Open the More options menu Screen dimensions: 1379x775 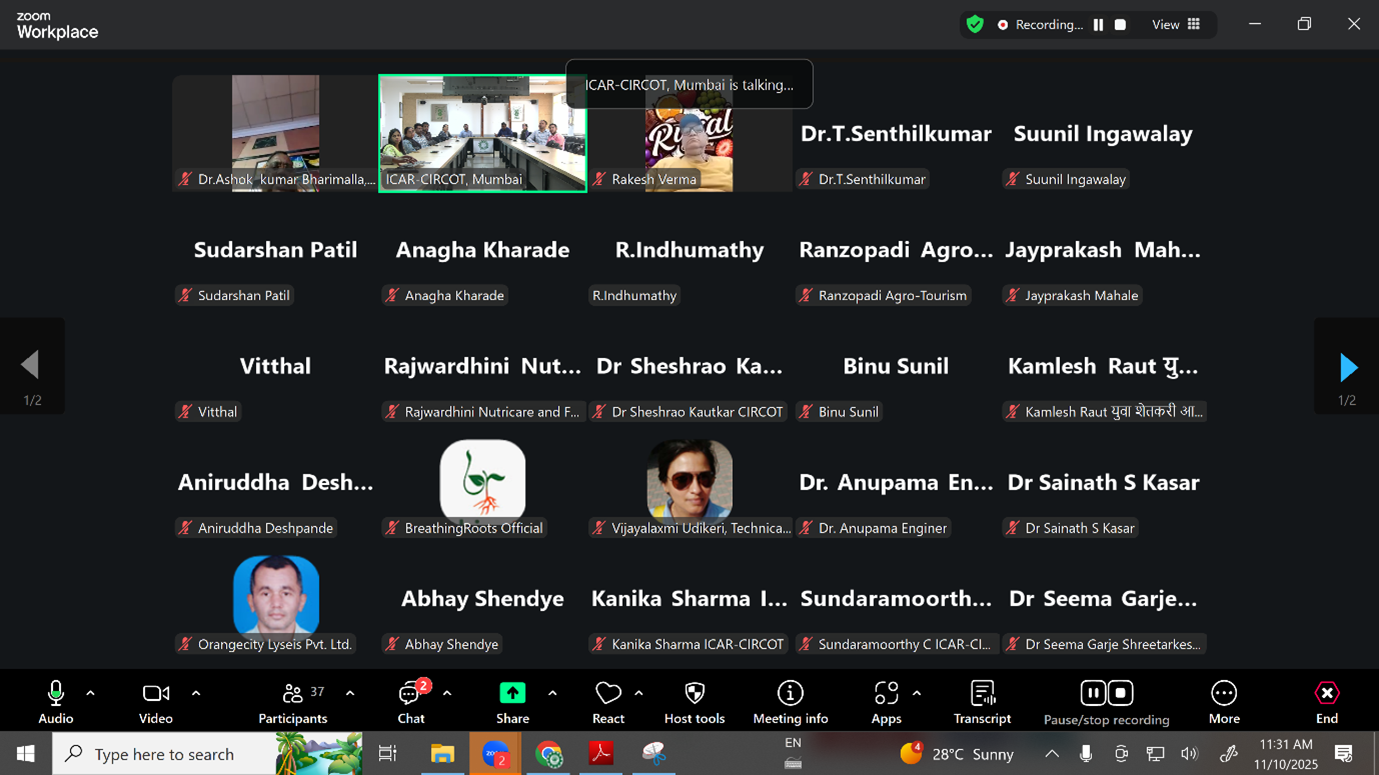(x=1223, y=703)
